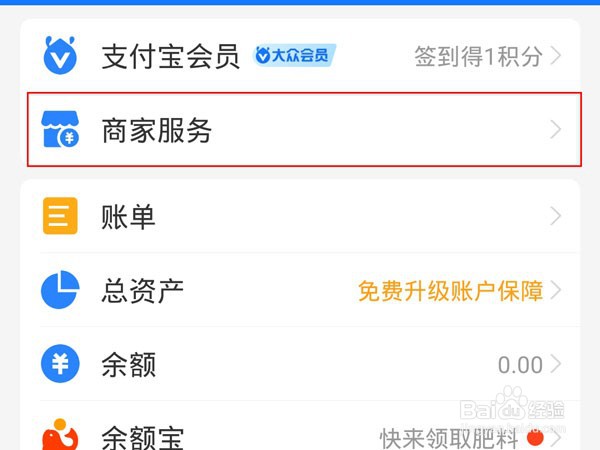Tap the Alipay member crown icon

tap(60, 55)
